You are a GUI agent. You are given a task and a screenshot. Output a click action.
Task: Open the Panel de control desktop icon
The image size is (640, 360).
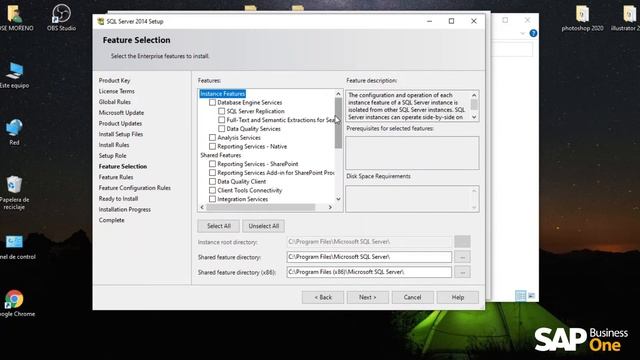point(15,246)
